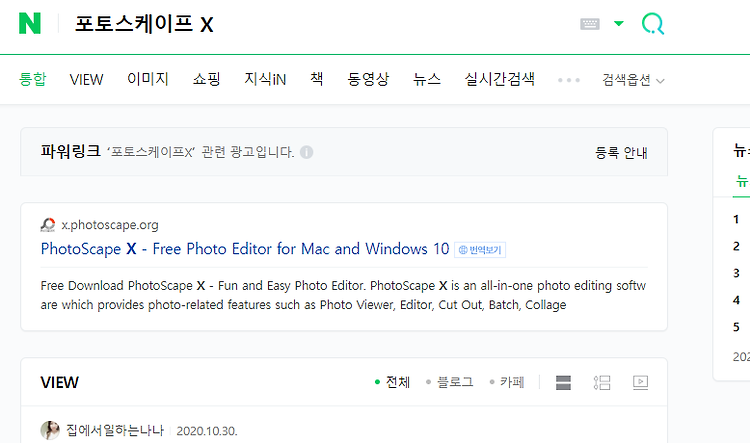The width and height of the screenshot is (750, 443).
Task: Switch to the VIEW tab
Action: point(86,79)
